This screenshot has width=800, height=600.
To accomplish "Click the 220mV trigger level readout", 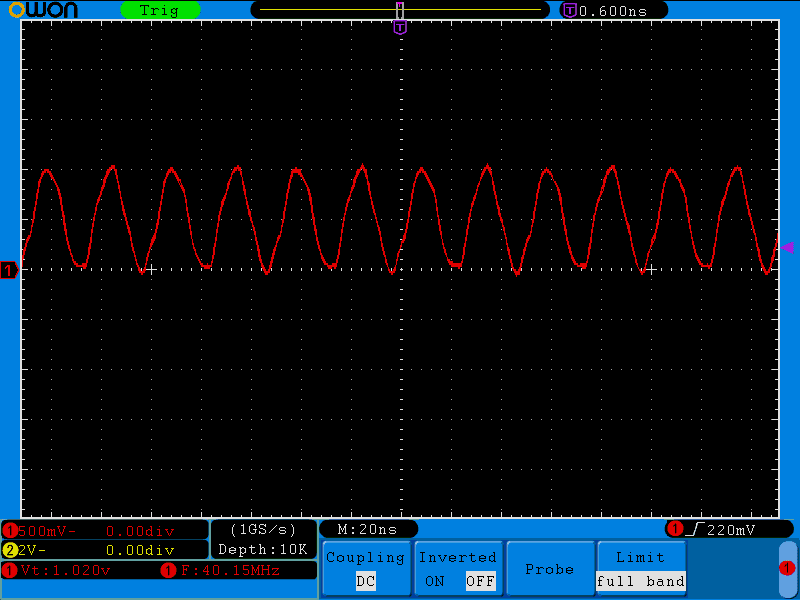I will [x=734, y=529].
